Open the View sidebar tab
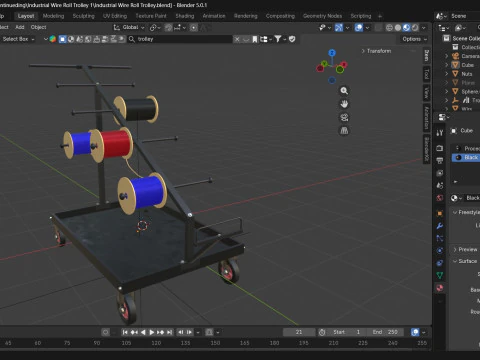Screen dimensions: 480x360 [426, 92]
